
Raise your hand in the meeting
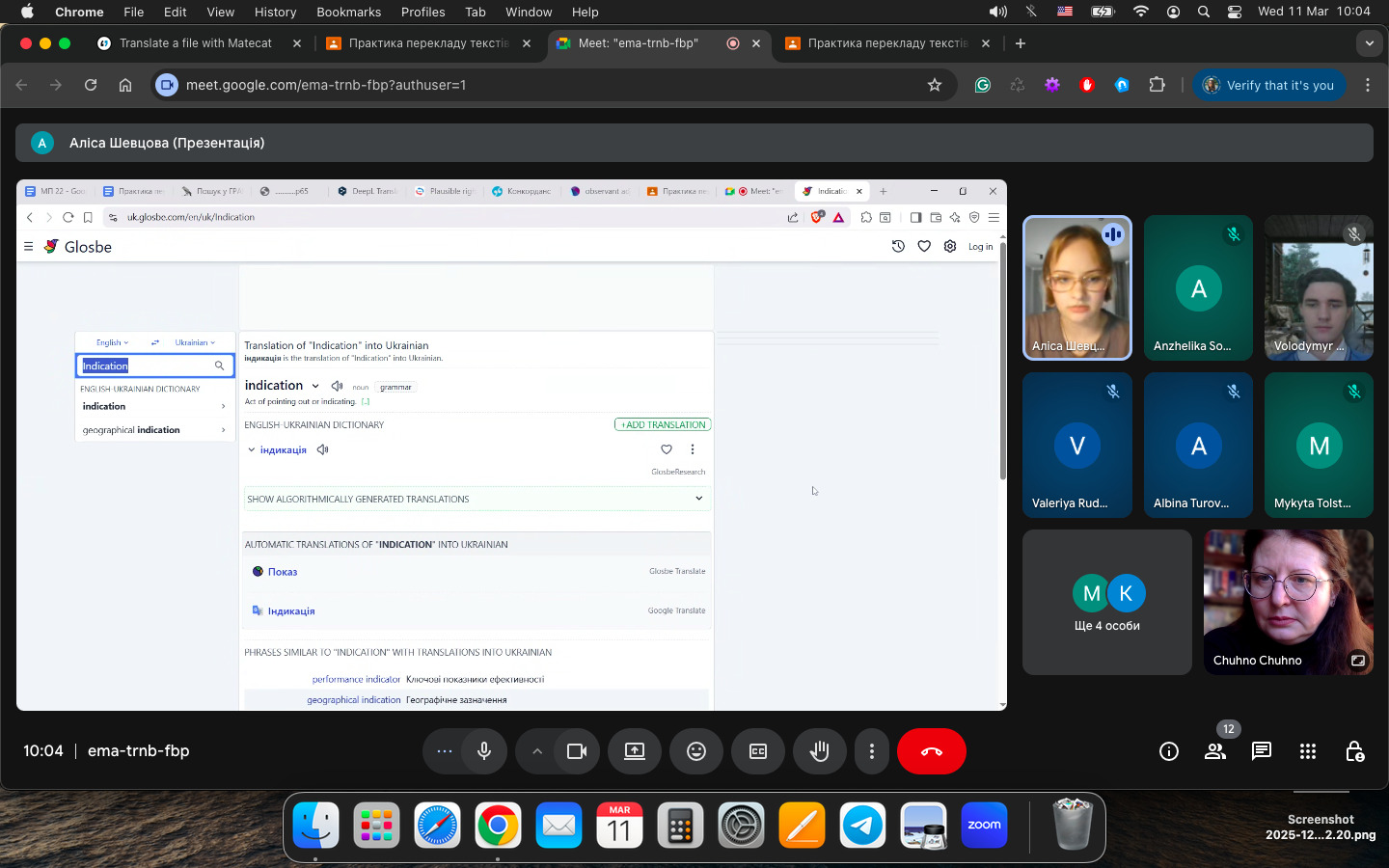tap(819, 751)
